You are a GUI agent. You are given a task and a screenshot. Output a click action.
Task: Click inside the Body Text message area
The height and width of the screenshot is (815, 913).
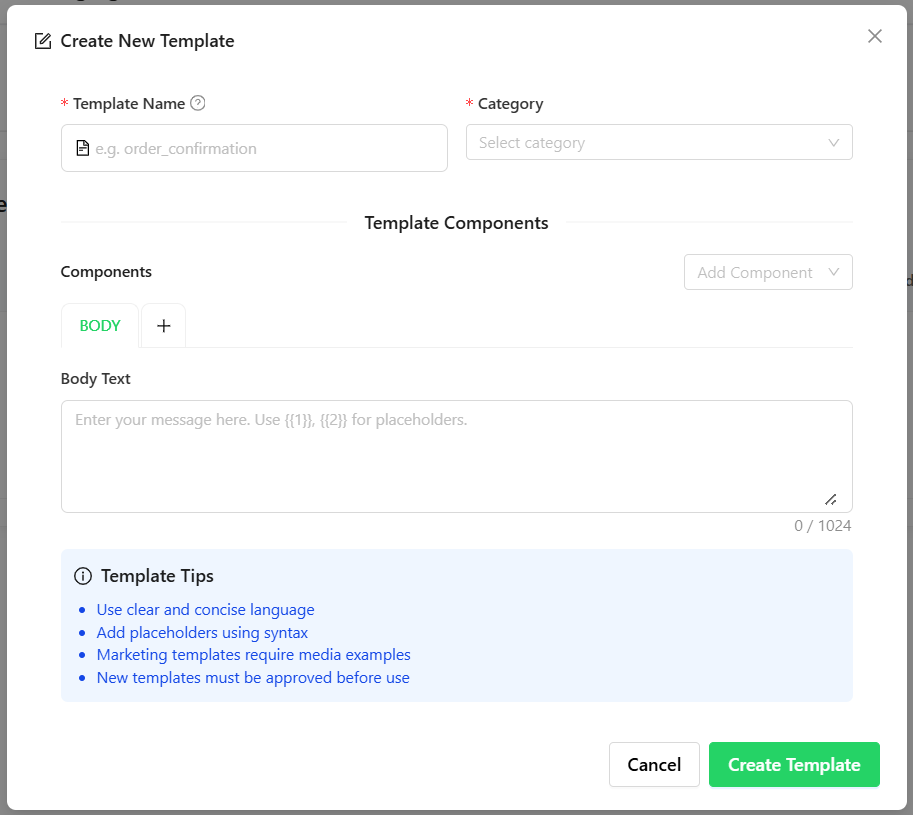click(456, 455)
